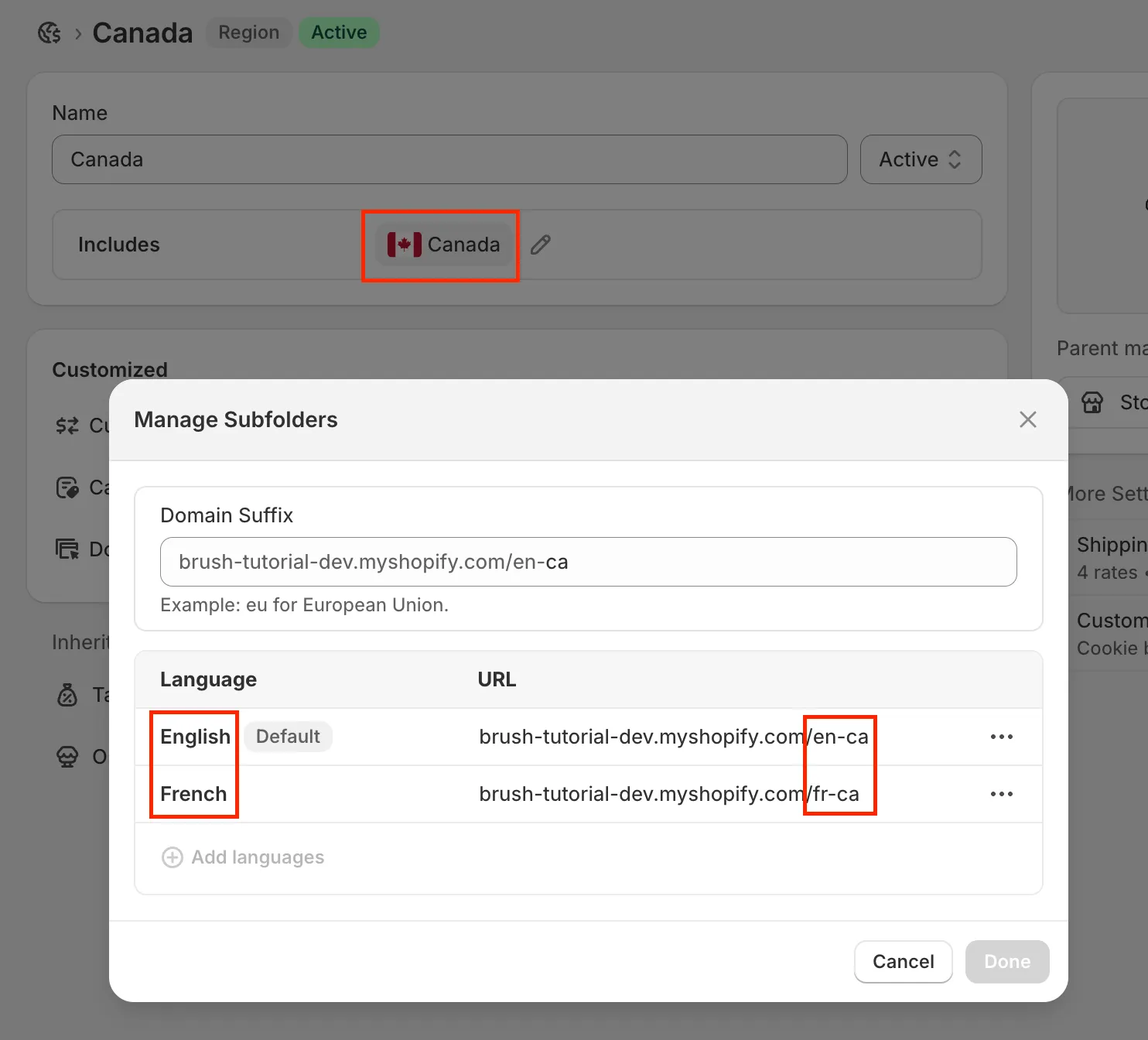Close the Manage Subfolders dialog

pyautogui.click(x=1027, y=419)
